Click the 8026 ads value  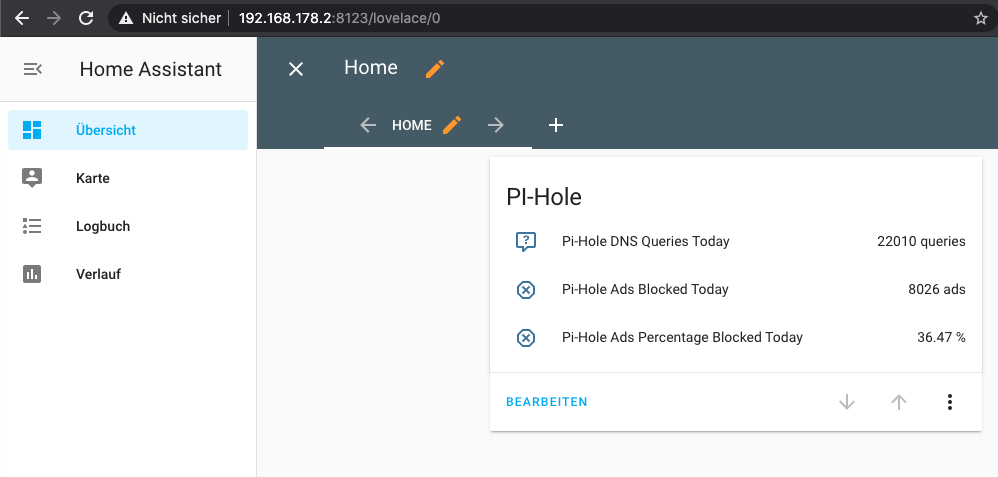tap(936, 289)
